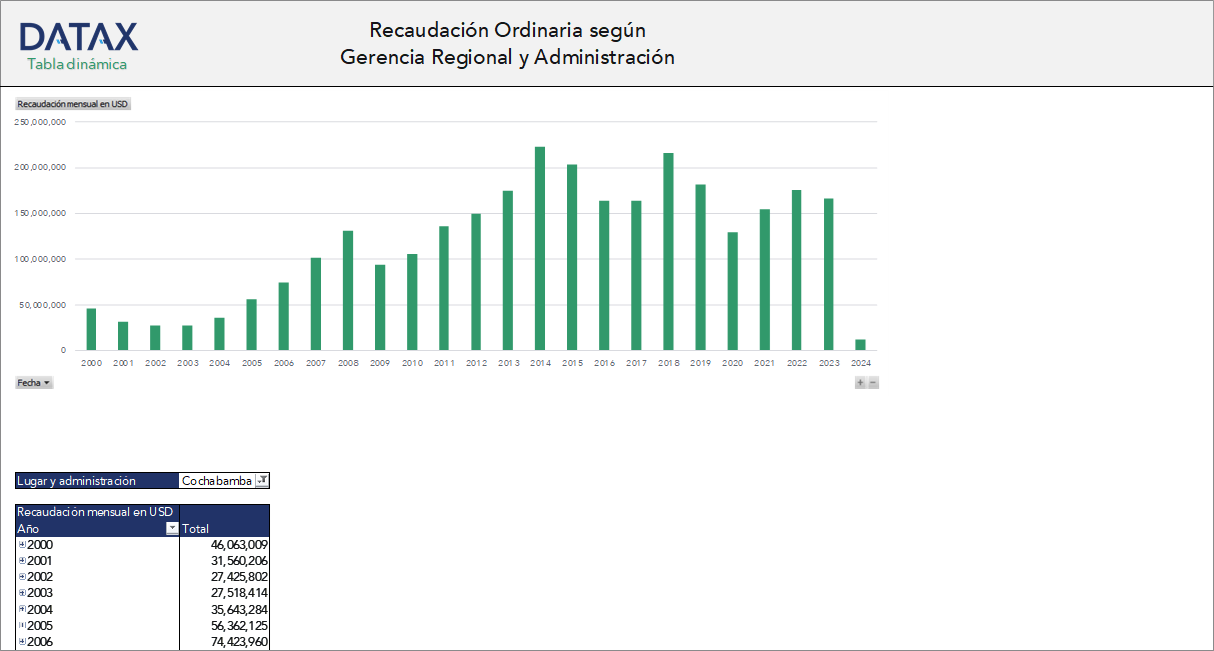The width and height of the screenshot is (1214, 651).
Task: Open the Fecha field menu
Action: pos(33,382)
